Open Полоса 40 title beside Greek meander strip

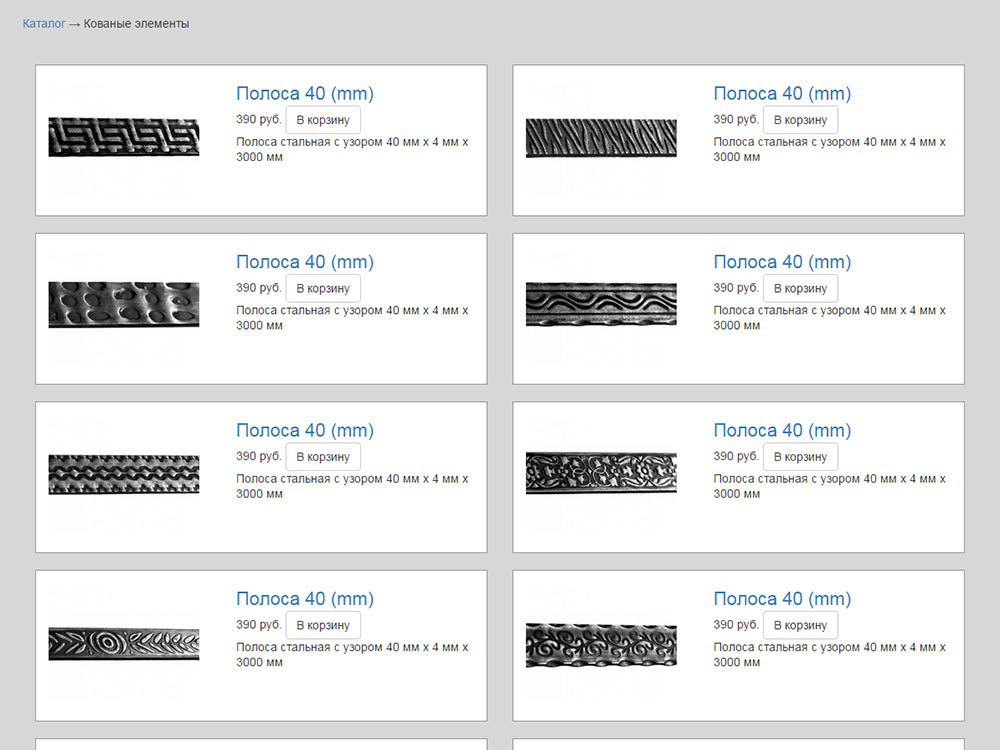(x=305, y=94)
